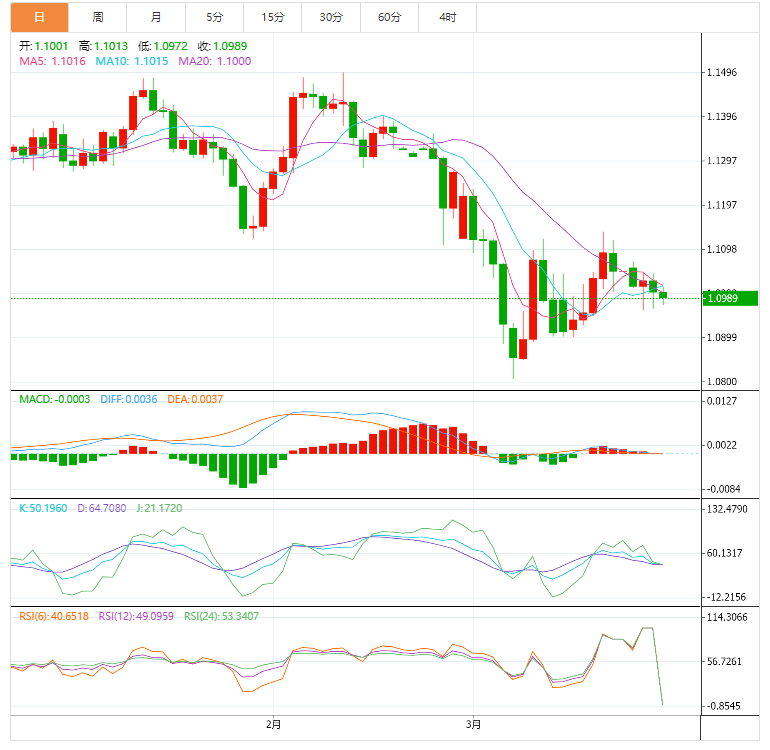Open the 15分 timeframe tab
The image size is (770, 750).
click(273, 17)
